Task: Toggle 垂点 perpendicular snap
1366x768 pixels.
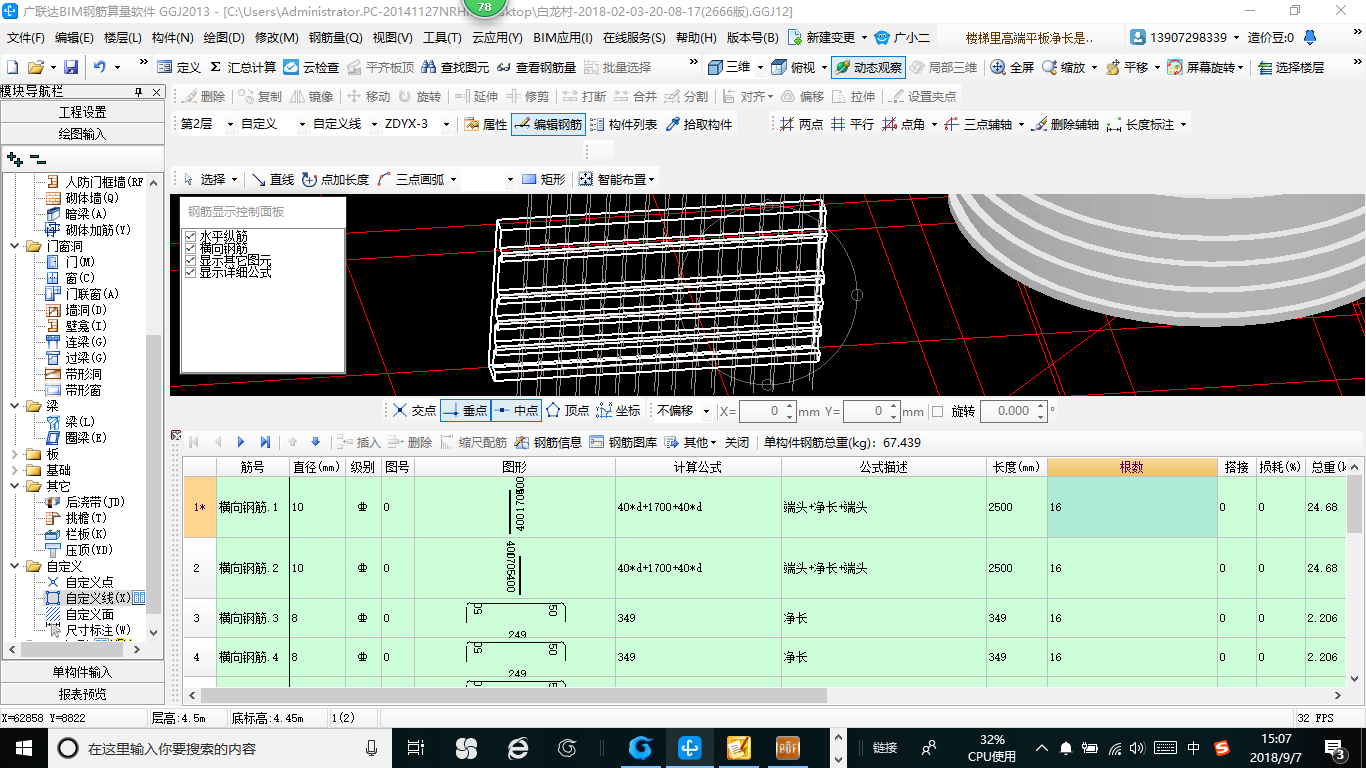Action: (x=464, y=410)
